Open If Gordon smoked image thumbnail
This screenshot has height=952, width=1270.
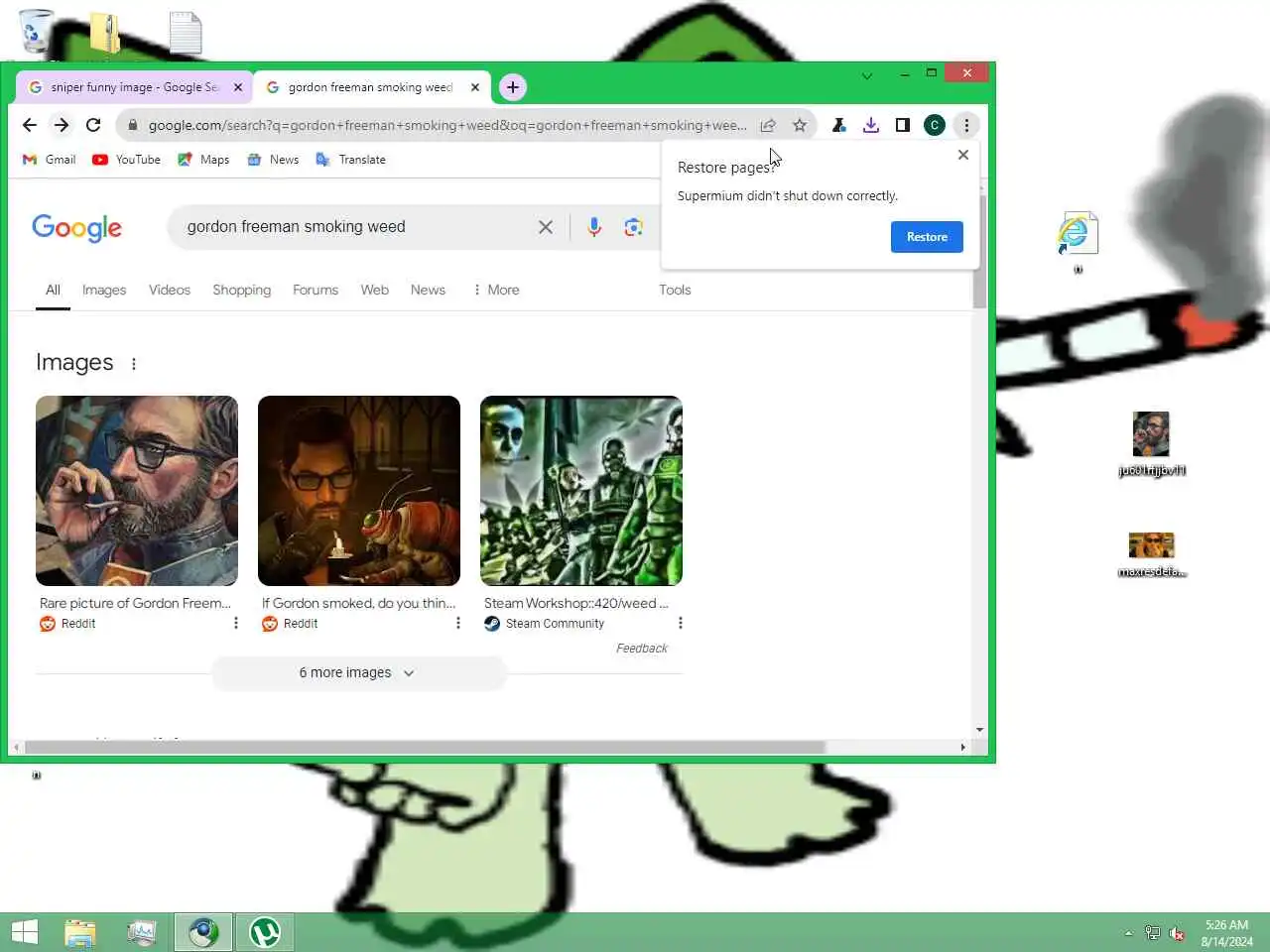(x=359, y=491)
